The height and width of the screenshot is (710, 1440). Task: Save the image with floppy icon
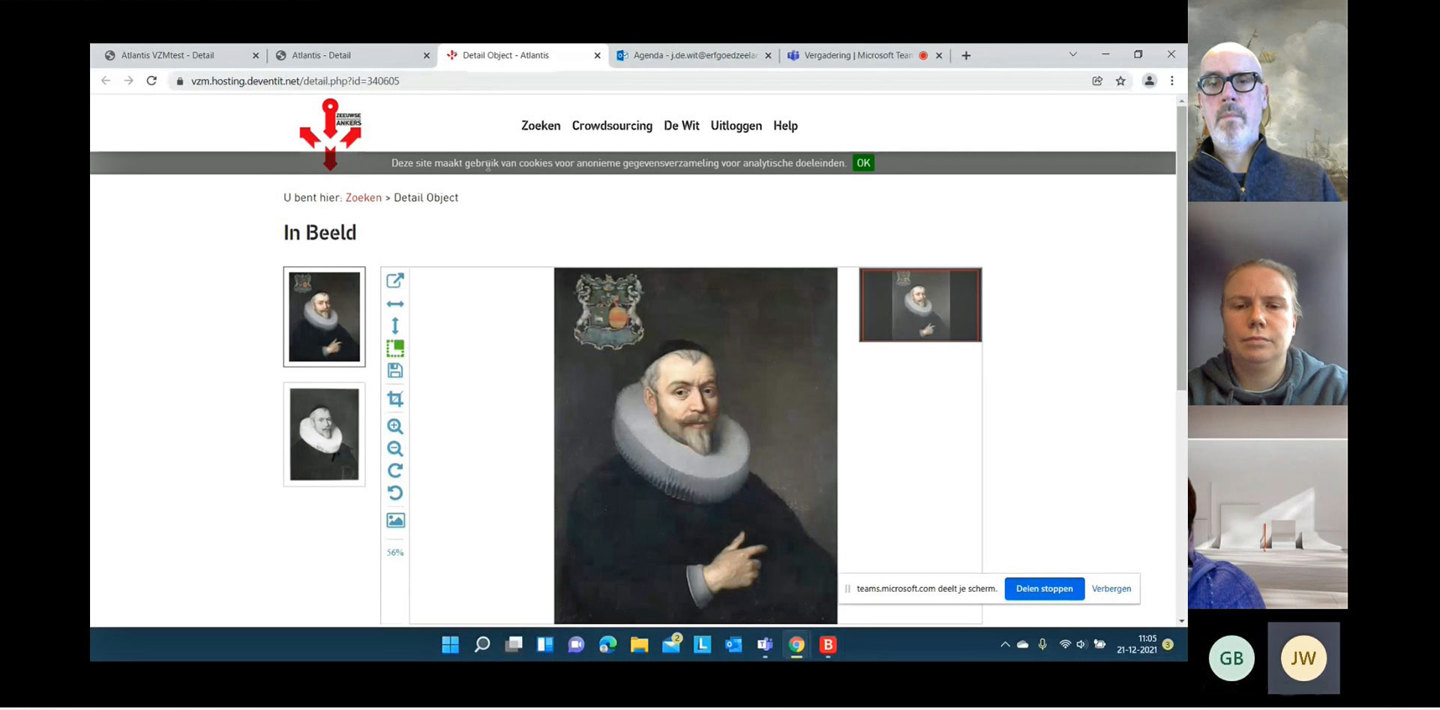pos(395,371)
